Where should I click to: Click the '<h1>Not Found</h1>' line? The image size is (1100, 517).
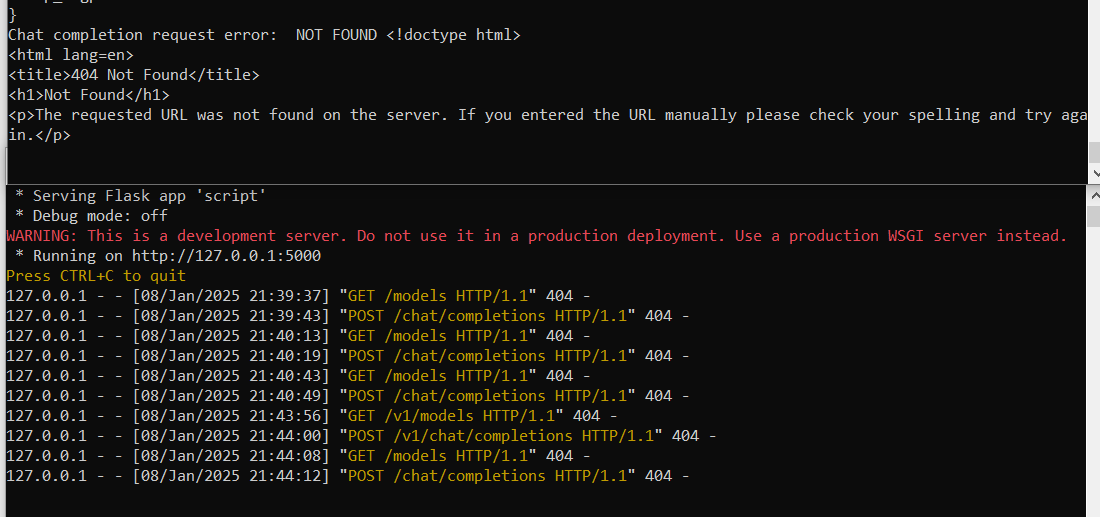(x=88, y=94)
